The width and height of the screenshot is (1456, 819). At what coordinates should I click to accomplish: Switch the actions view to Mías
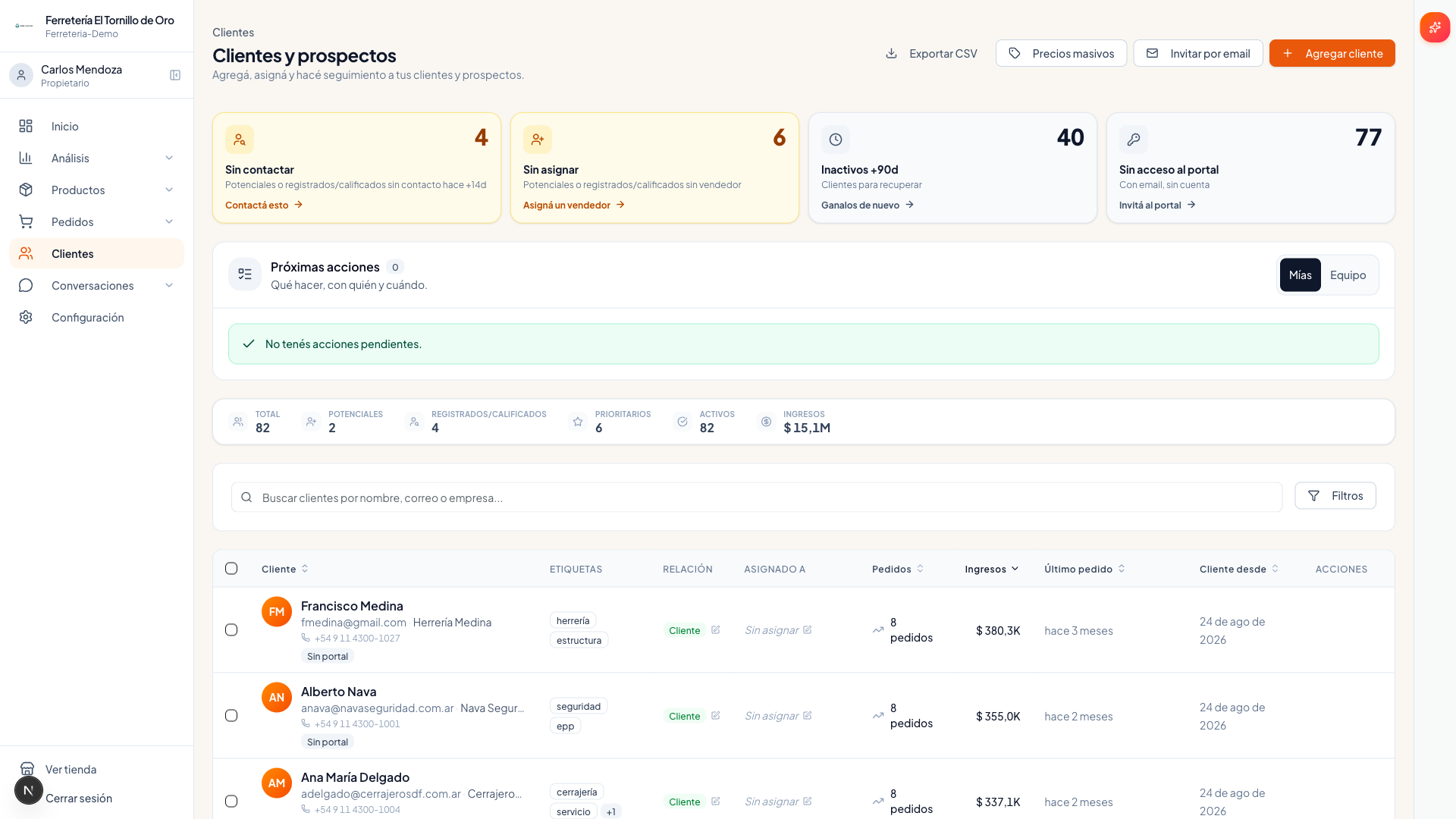(1300, 275)
